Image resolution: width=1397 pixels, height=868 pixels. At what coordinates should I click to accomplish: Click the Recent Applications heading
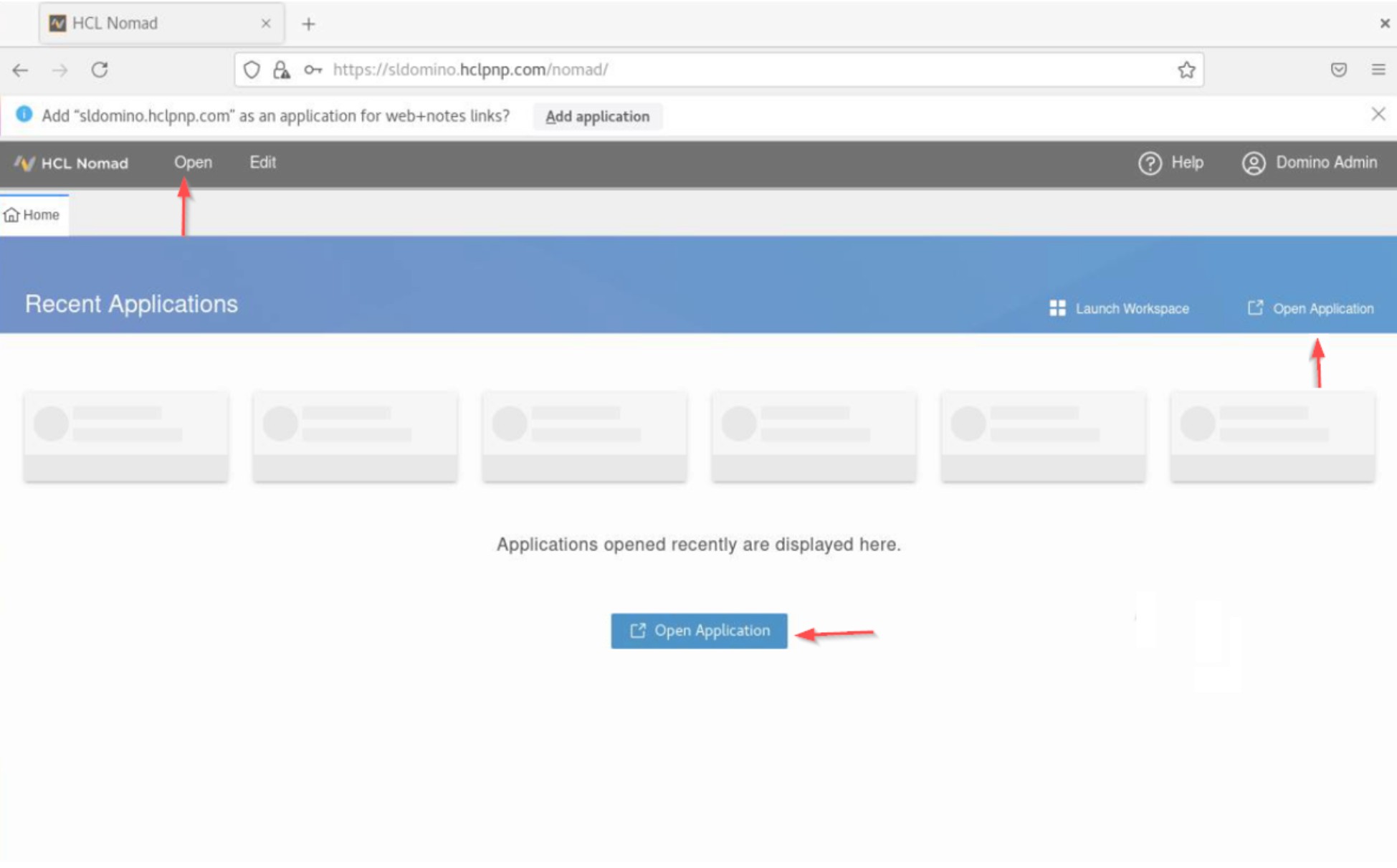[x=131, y=304]
